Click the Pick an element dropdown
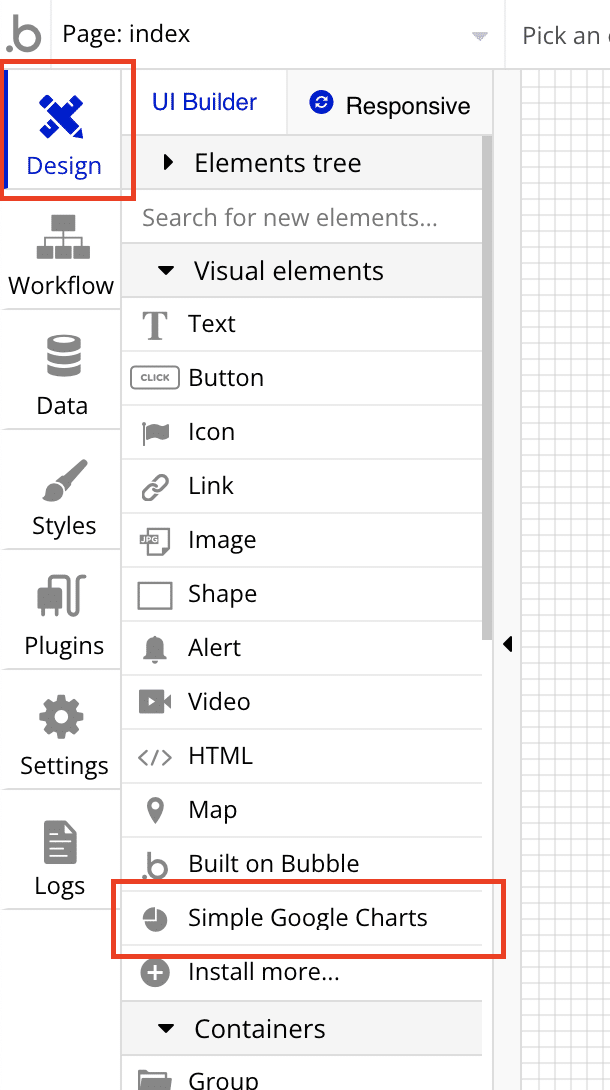Image resolution: width=610 pixels, height=1090 pixels. coord(559,35)
